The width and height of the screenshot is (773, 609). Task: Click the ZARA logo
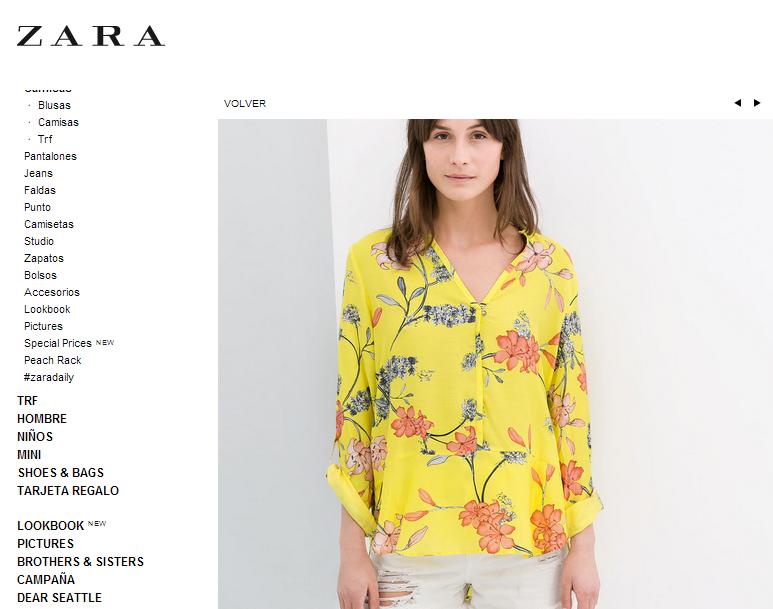[x=91, y=36]
